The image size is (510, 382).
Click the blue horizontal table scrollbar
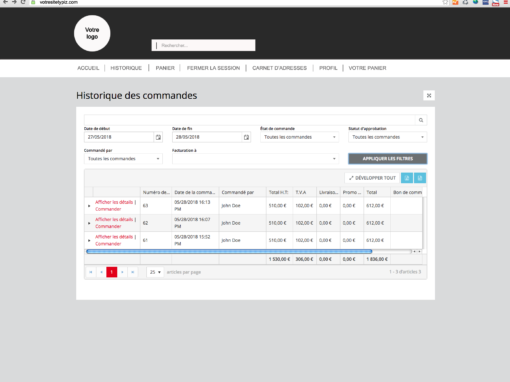coord(229,252)
